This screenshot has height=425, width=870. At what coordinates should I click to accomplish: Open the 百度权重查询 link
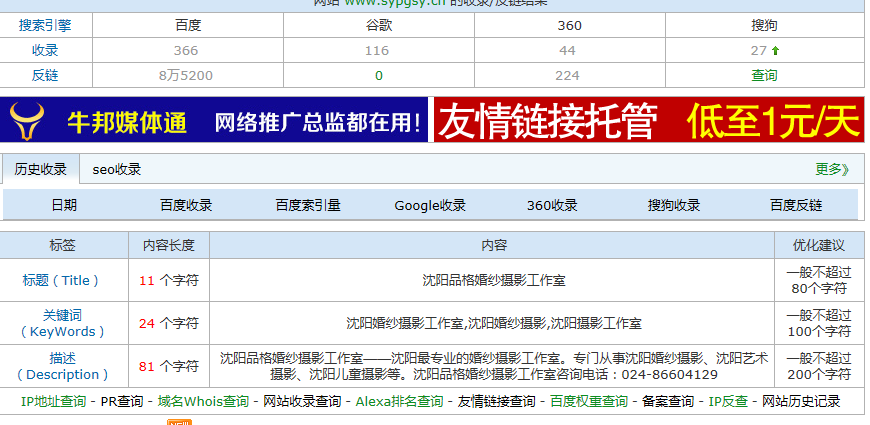[589, 401]
